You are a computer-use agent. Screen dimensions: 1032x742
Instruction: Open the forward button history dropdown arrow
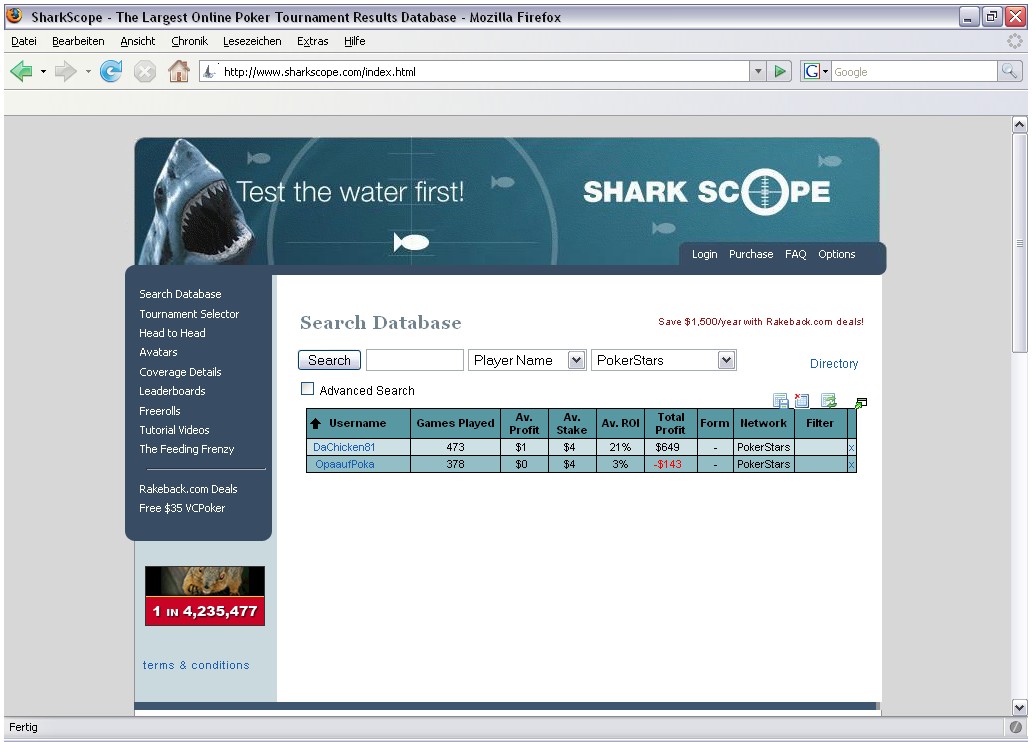(88, 71)
